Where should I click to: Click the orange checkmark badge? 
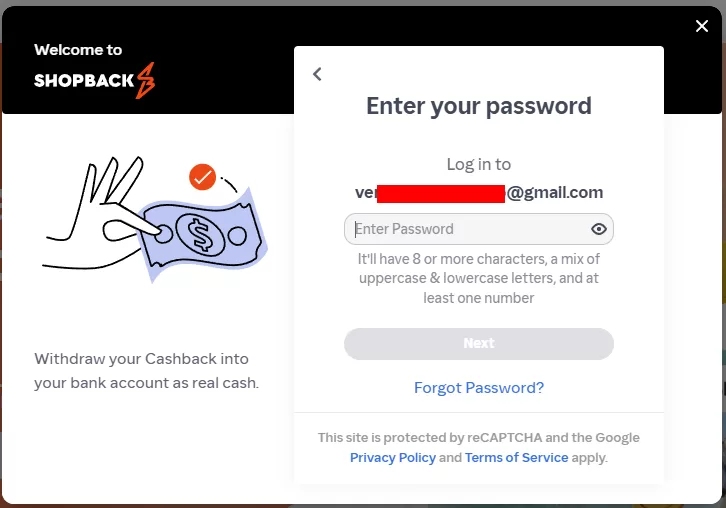pyautogui.click(x=202, y=178)
